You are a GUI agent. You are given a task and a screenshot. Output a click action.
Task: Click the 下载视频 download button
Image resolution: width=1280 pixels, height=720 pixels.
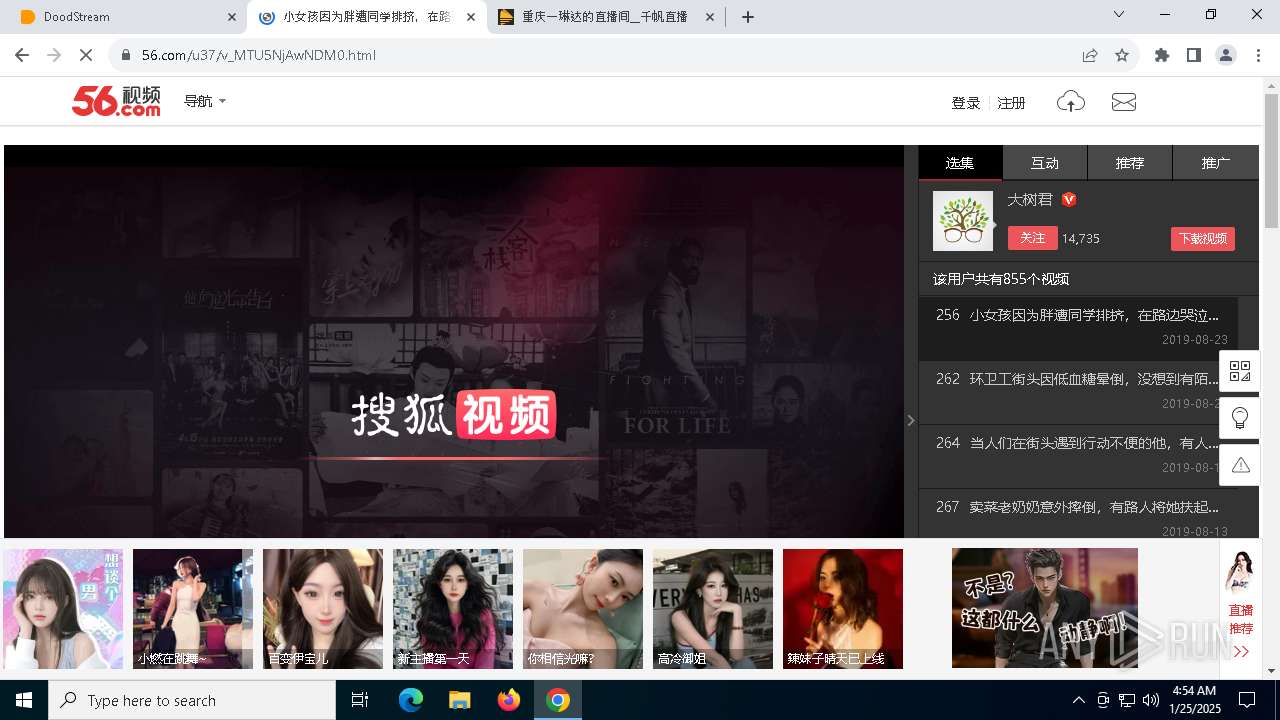pos(1203,239)
